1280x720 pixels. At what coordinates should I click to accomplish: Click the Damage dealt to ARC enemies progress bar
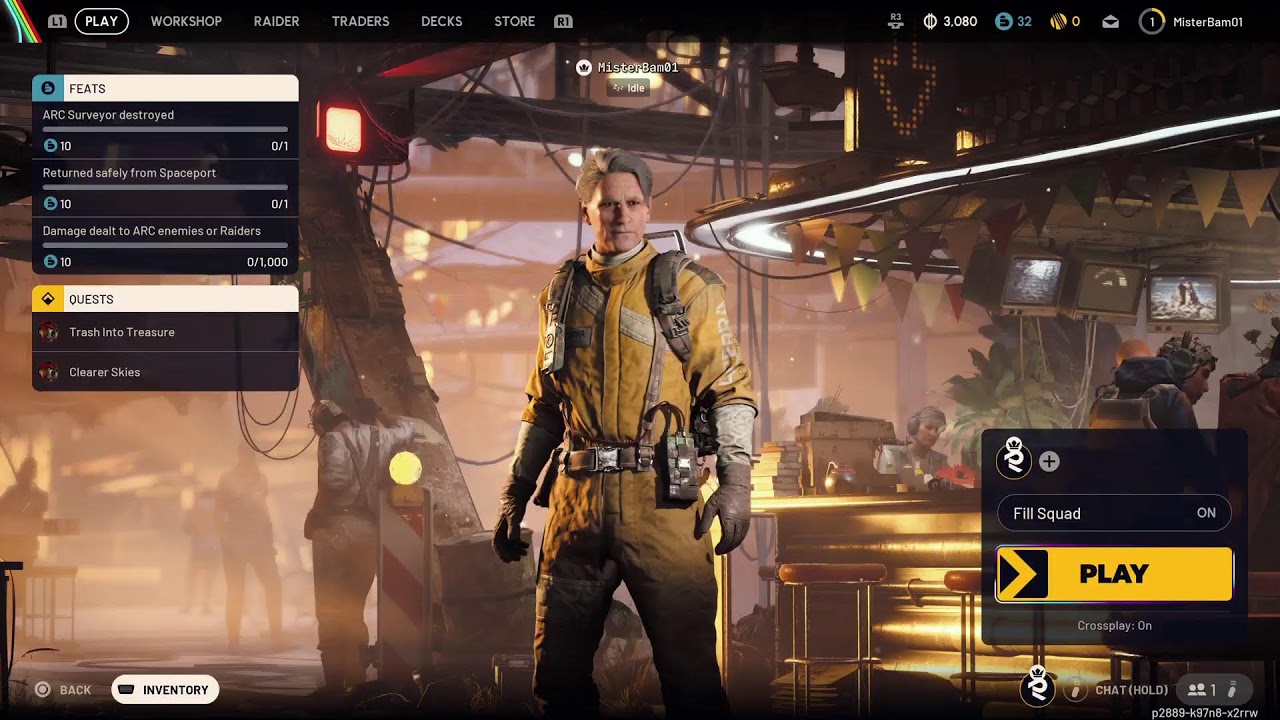(165, 246)
